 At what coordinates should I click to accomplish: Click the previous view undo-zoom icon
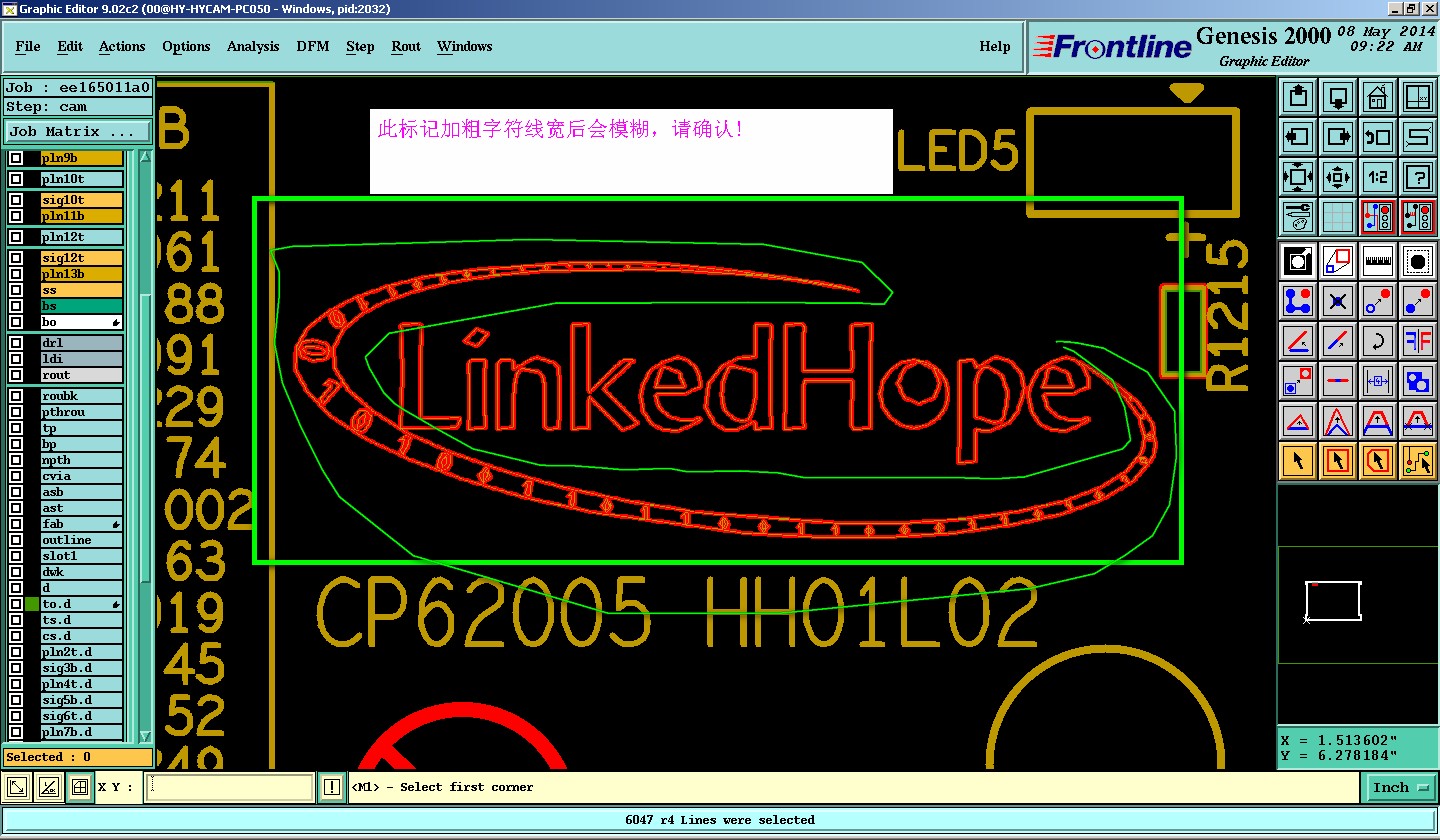(1378, 137)
